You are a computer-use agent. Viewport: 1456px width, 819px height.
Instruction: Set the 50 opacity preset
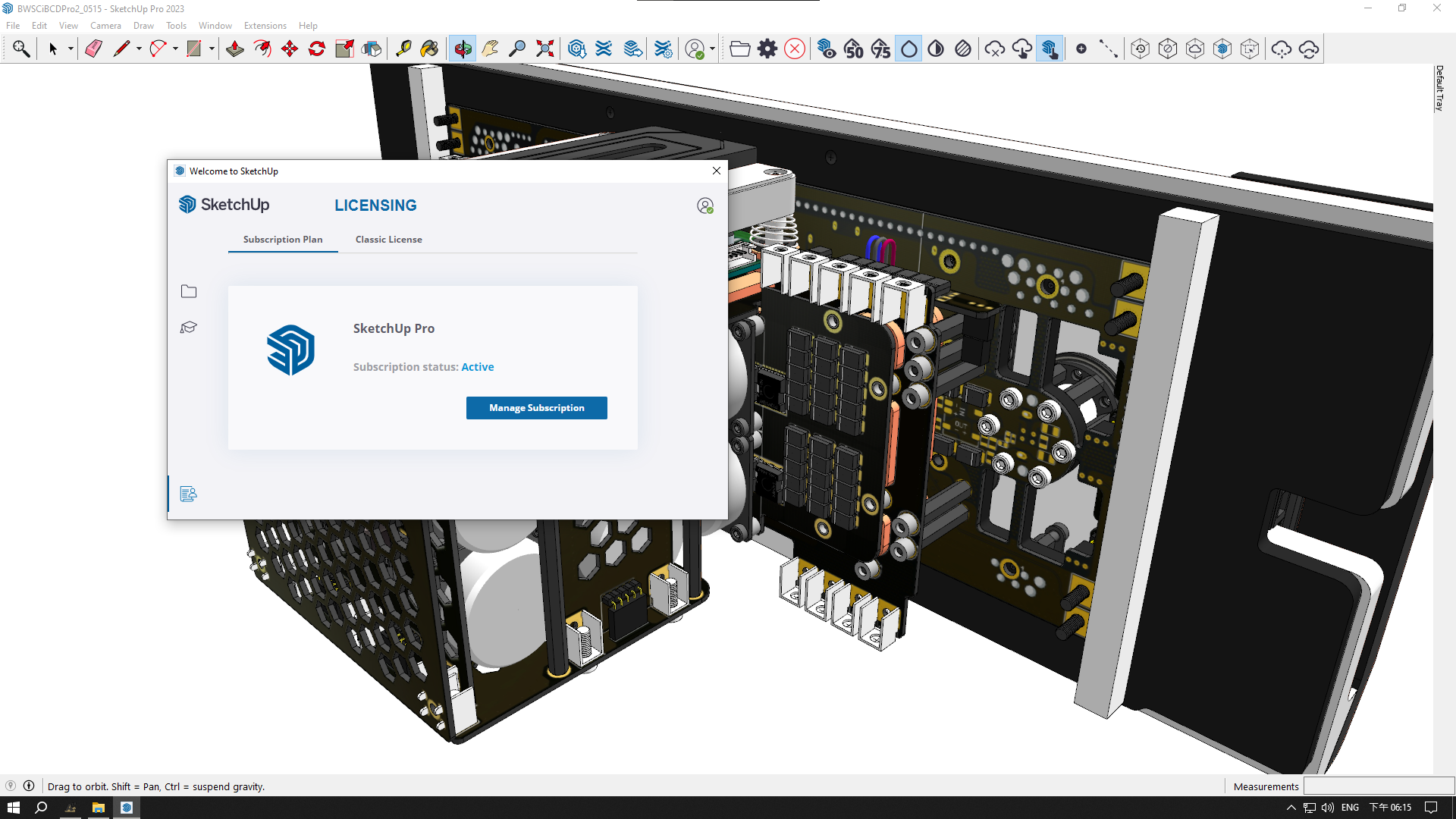(854, 49)
